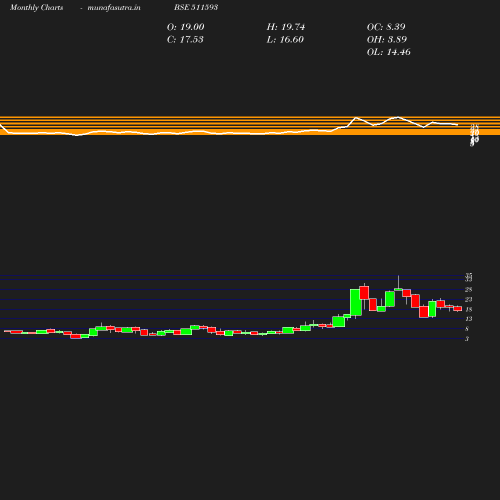This screenshot has width=500, height=500.
Task: Click the '23' price axis label
Action: pyautogui.click(x=468, y=299)
